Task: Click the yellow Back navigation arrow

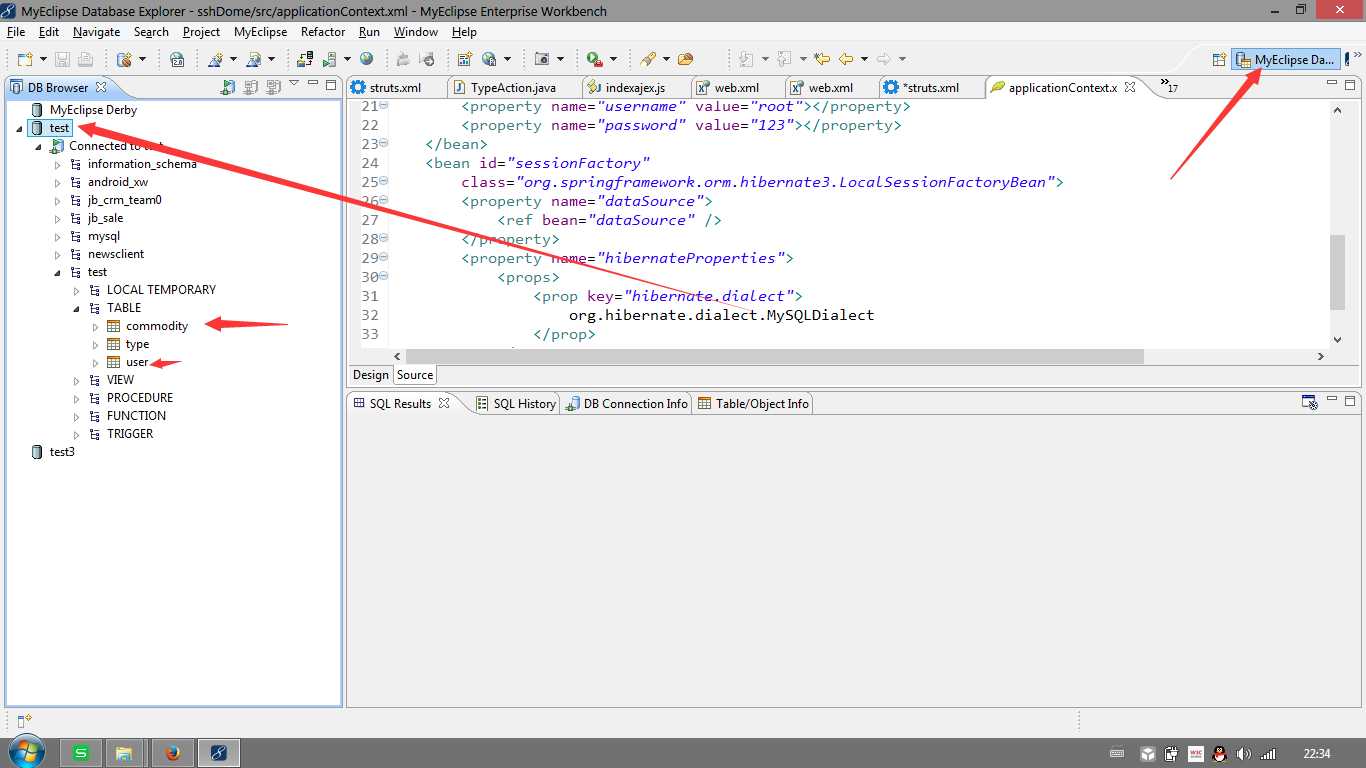Action: pos(846,59)
